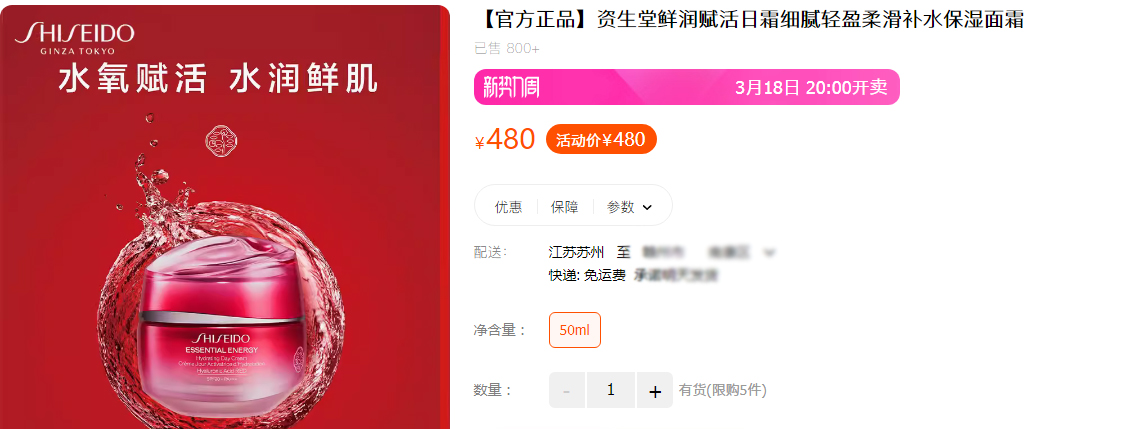Select the 50ml net content option

575,330
